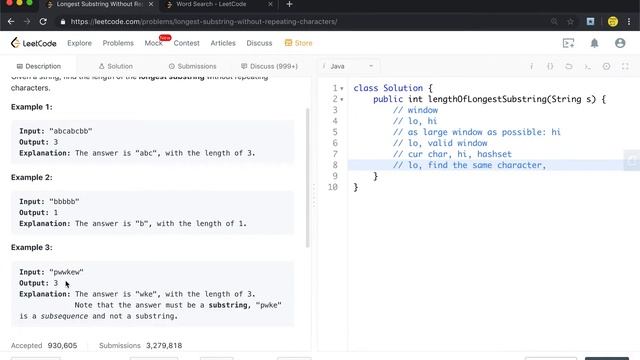This screenshot has width=640, height=360.
Task: Open the Solution tab
Action: click(116, 66)
